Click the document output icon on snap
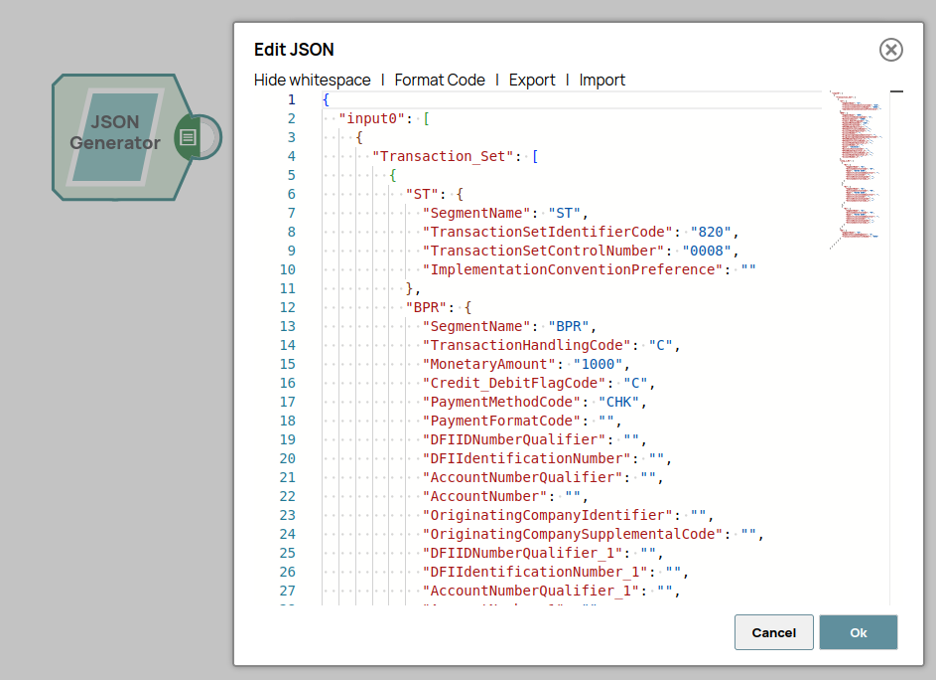The height and width of the screenshot is (680, 936). tap(188, 137)
